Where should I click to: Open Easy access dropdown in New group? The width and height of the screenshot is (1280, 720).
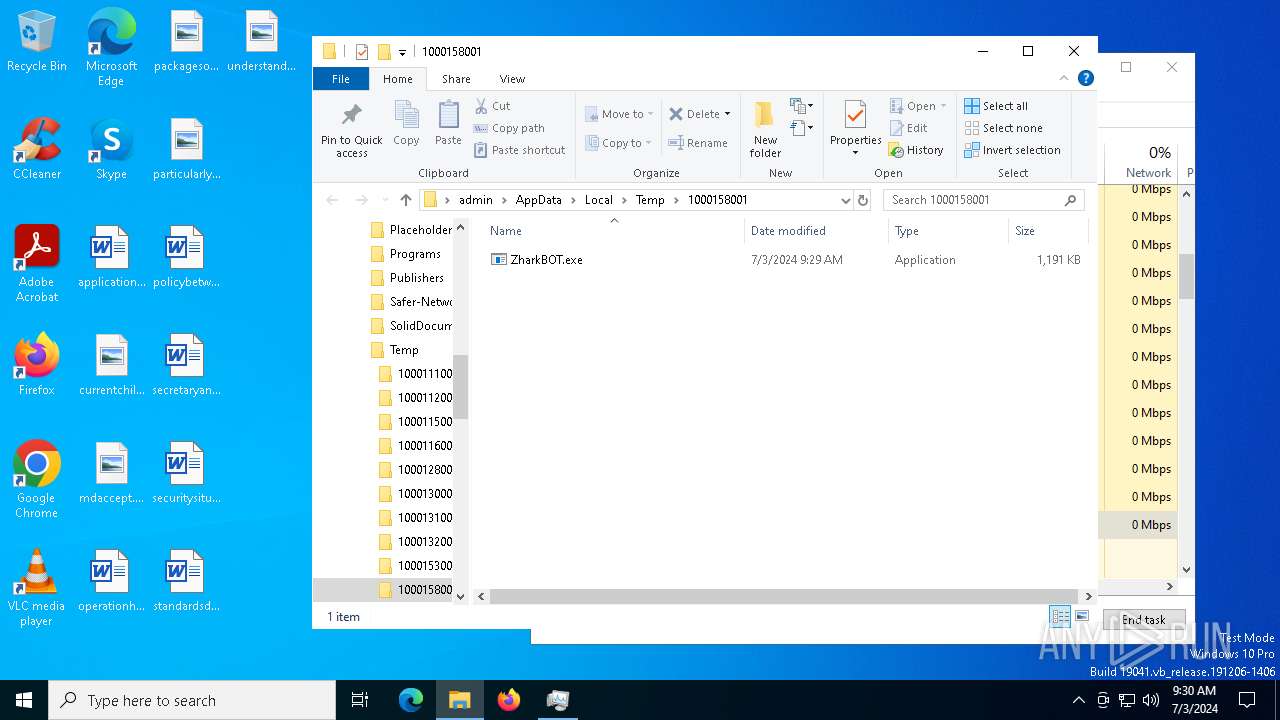click(801, 128)
